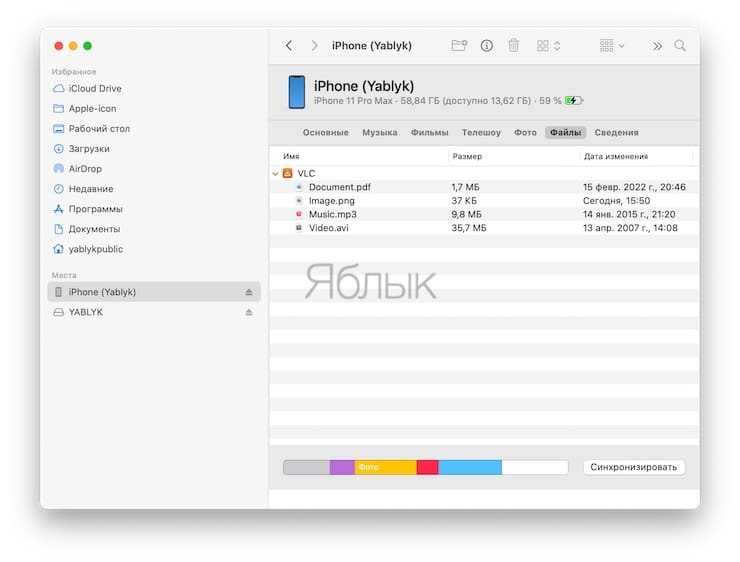Open Программы in sidebar

click(x=88, y=209)
